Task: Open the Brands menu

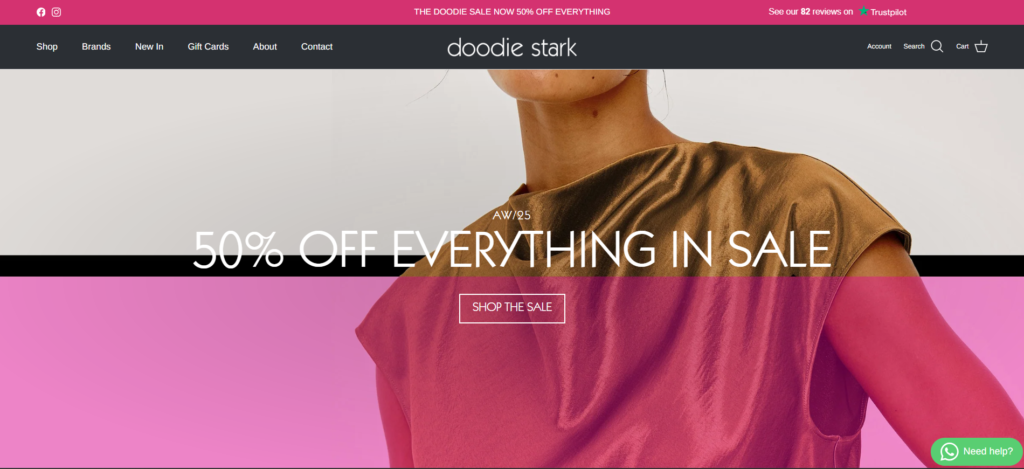Action: click(x=96, y=46)
